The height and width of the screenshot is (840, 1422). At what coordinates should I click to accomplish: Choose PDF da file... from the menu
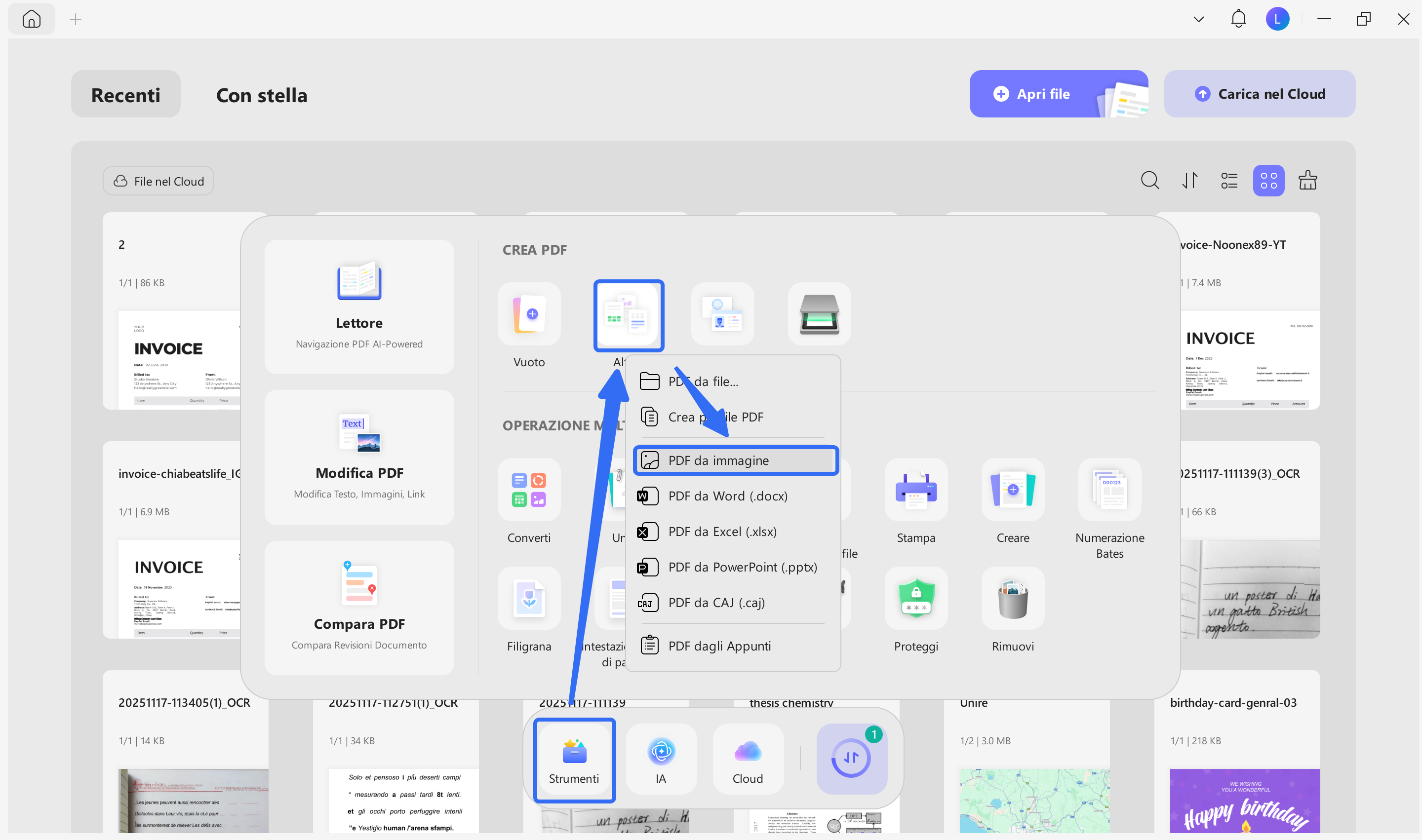click(x=733, y=382)
